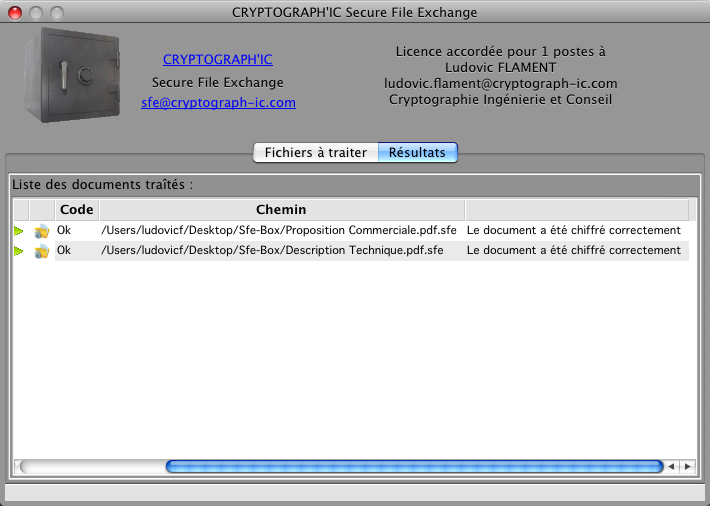Click Ok code in first result row
The height and width of the screenshot is (506, 710).
coord(64,230)
